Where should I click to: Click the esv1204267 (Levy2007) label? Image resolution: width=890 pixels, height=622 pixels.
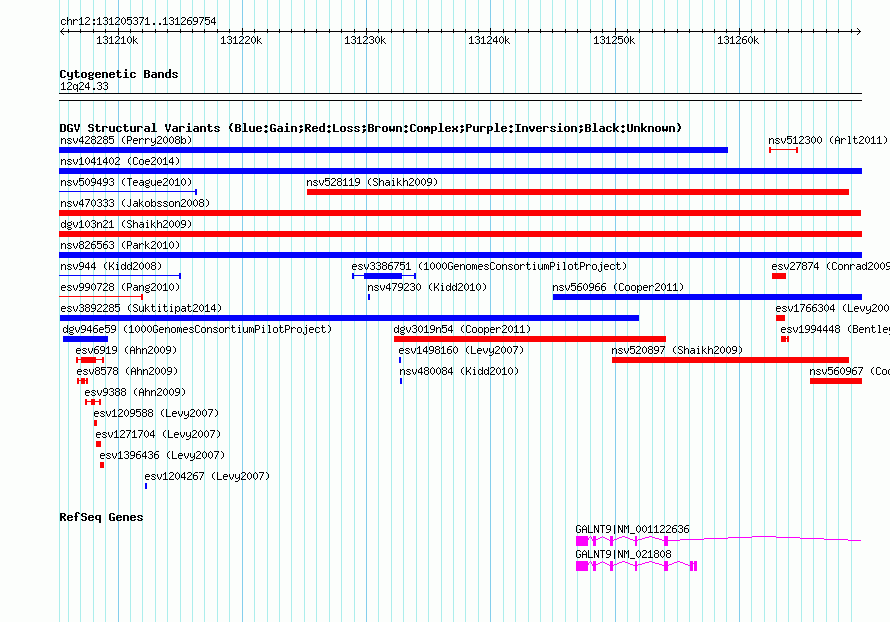pos(207,476)
